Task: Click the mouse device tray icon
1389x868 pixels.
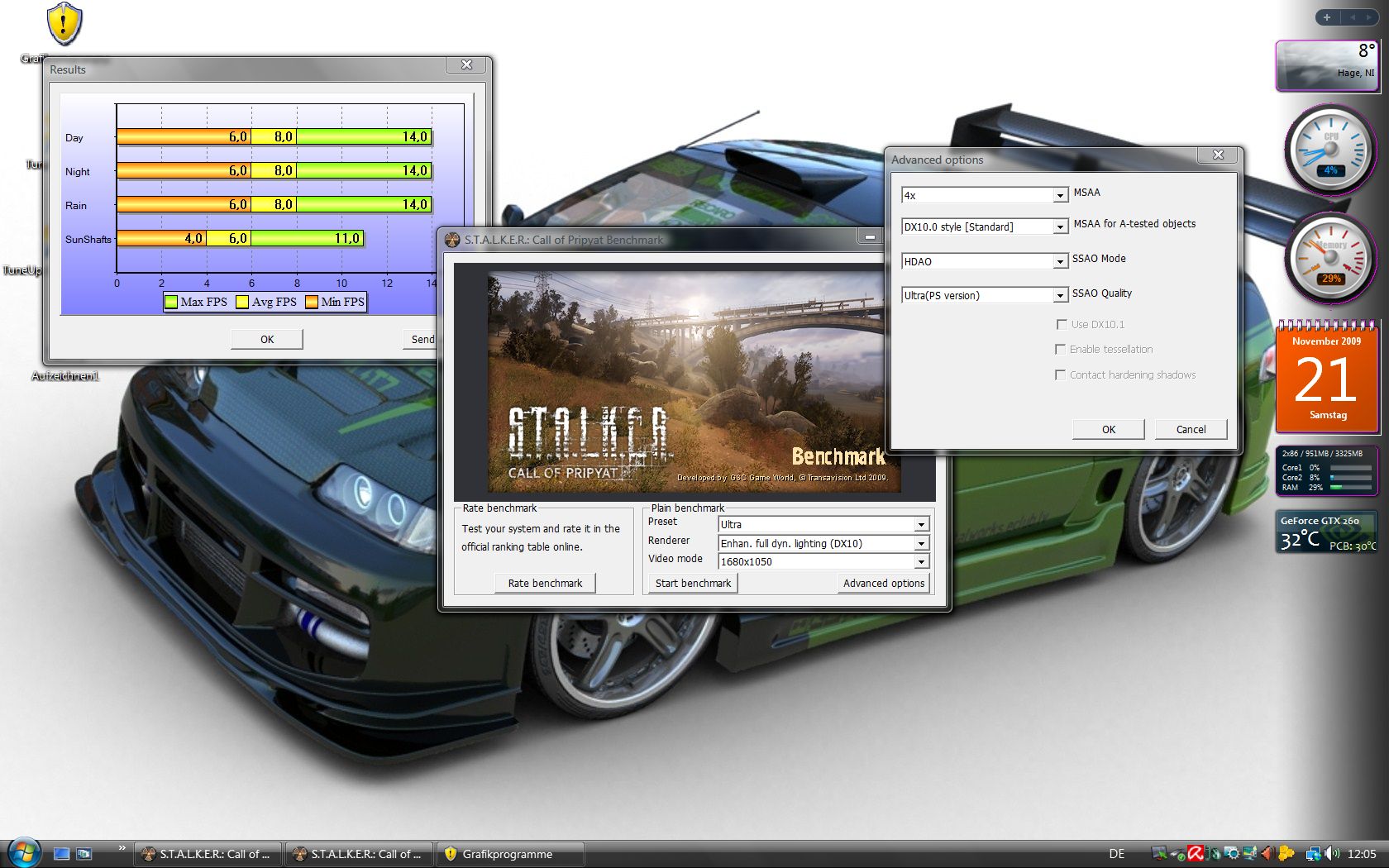Action: (1213, 853)
